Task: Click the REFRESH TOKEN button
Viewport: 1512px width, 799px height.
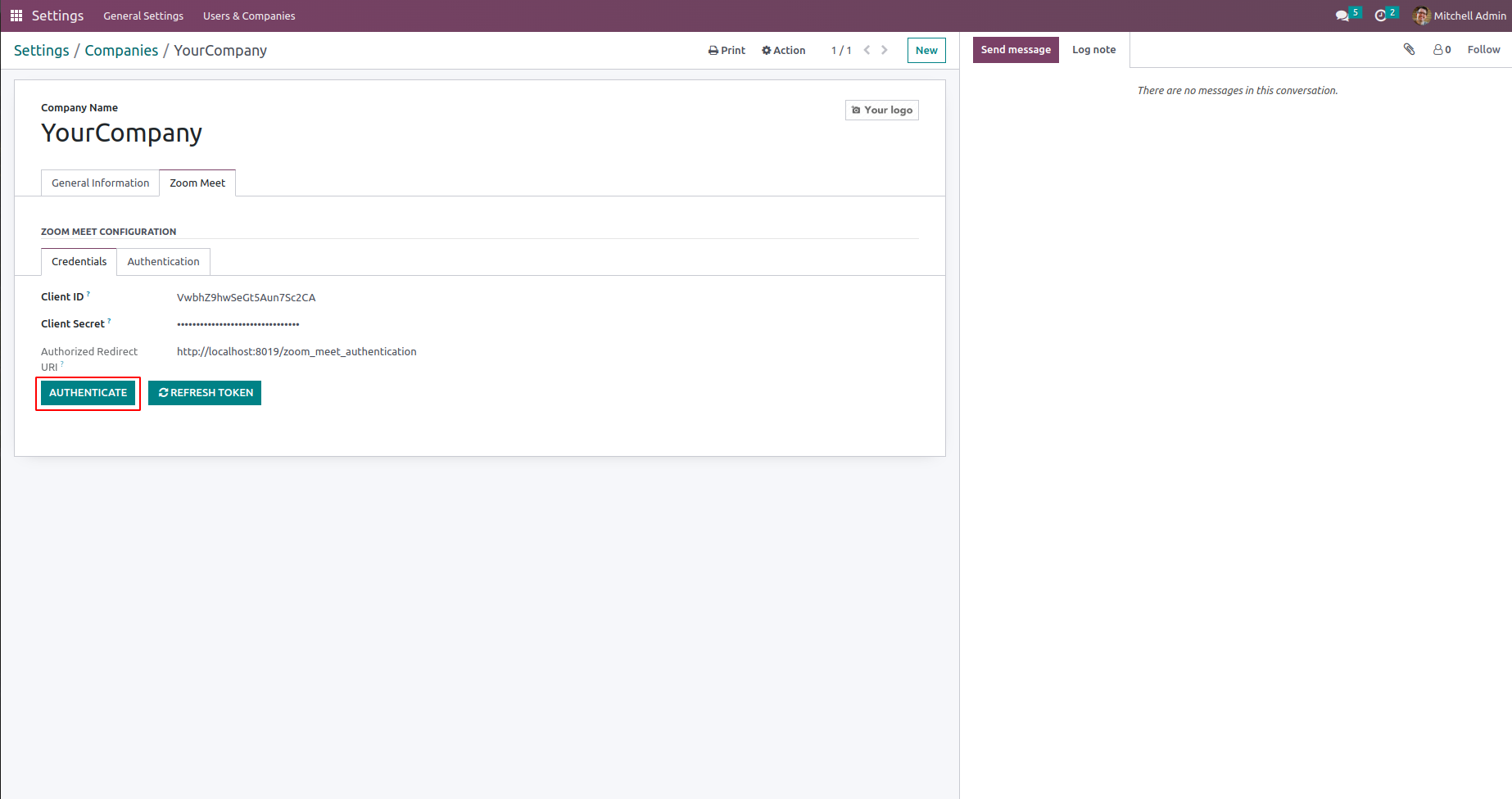Action: pyautogui.click(x=205, y=393)
